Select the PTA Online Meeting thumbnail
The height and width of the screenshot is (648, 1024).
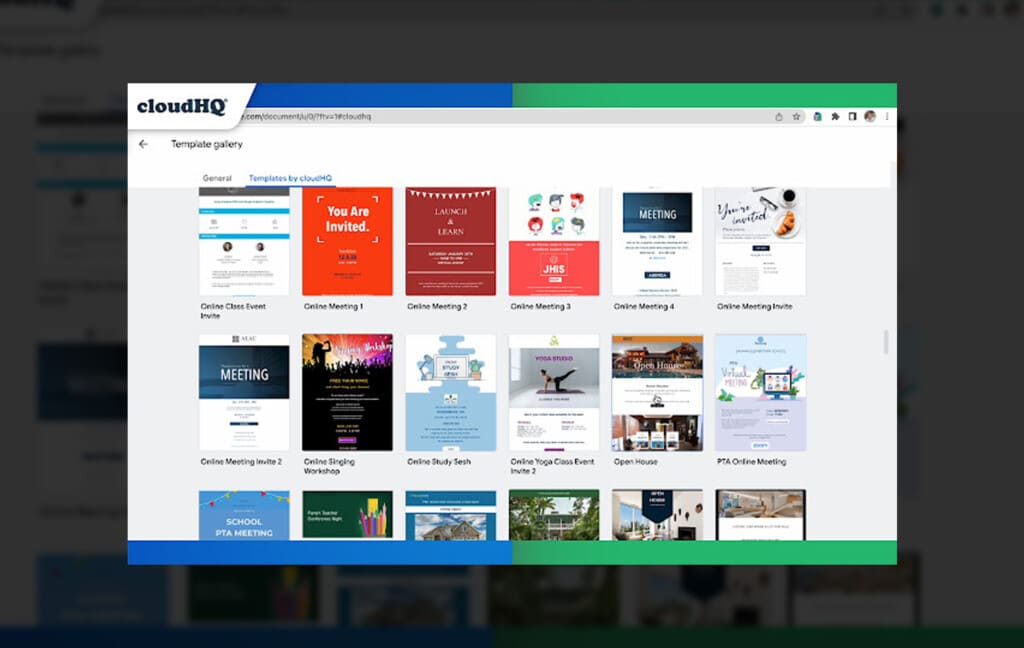pos(760,393)
